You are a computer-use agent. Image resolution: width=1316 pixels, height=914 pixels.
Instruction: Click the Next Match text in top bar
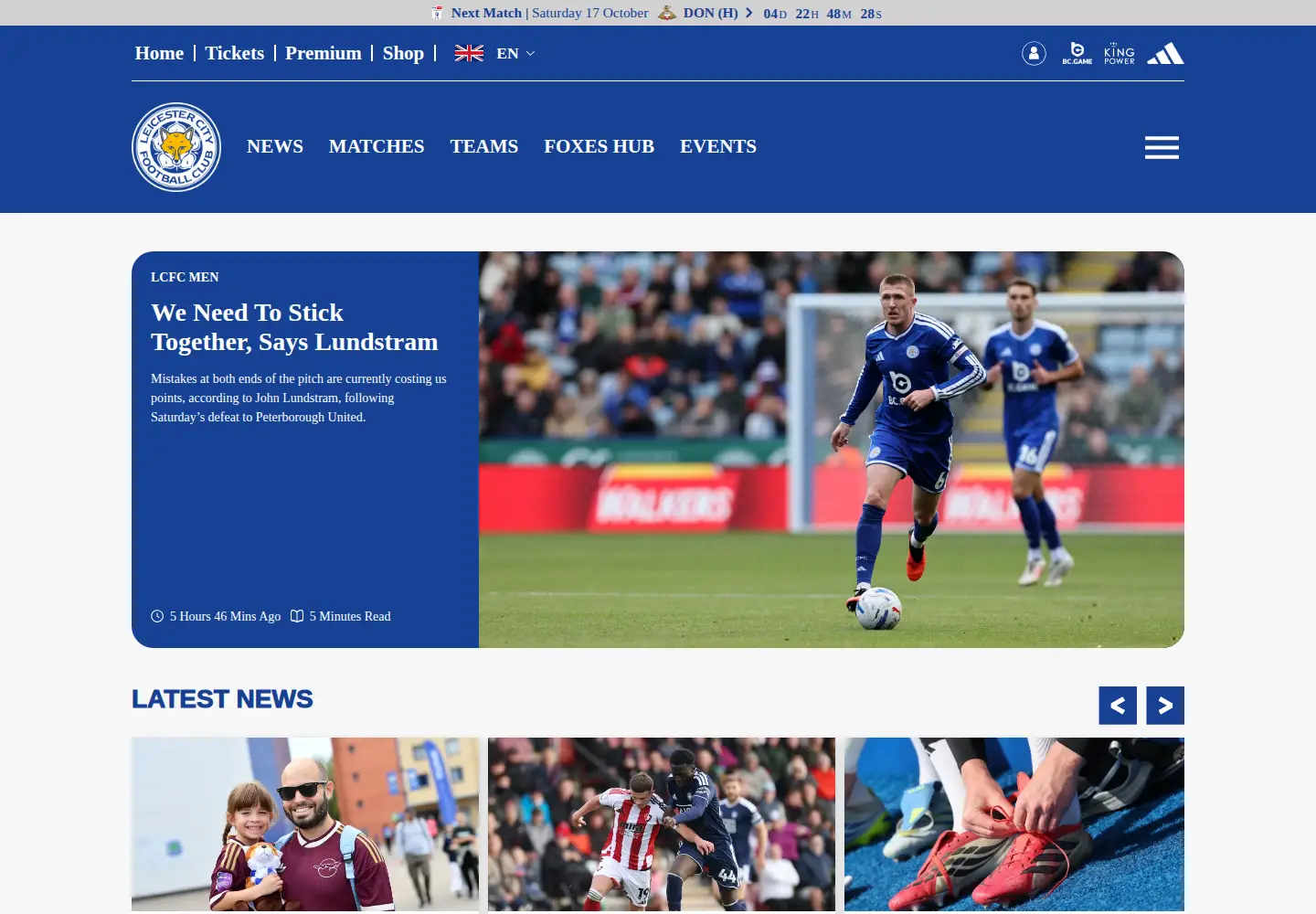click(x=486, y=13)
